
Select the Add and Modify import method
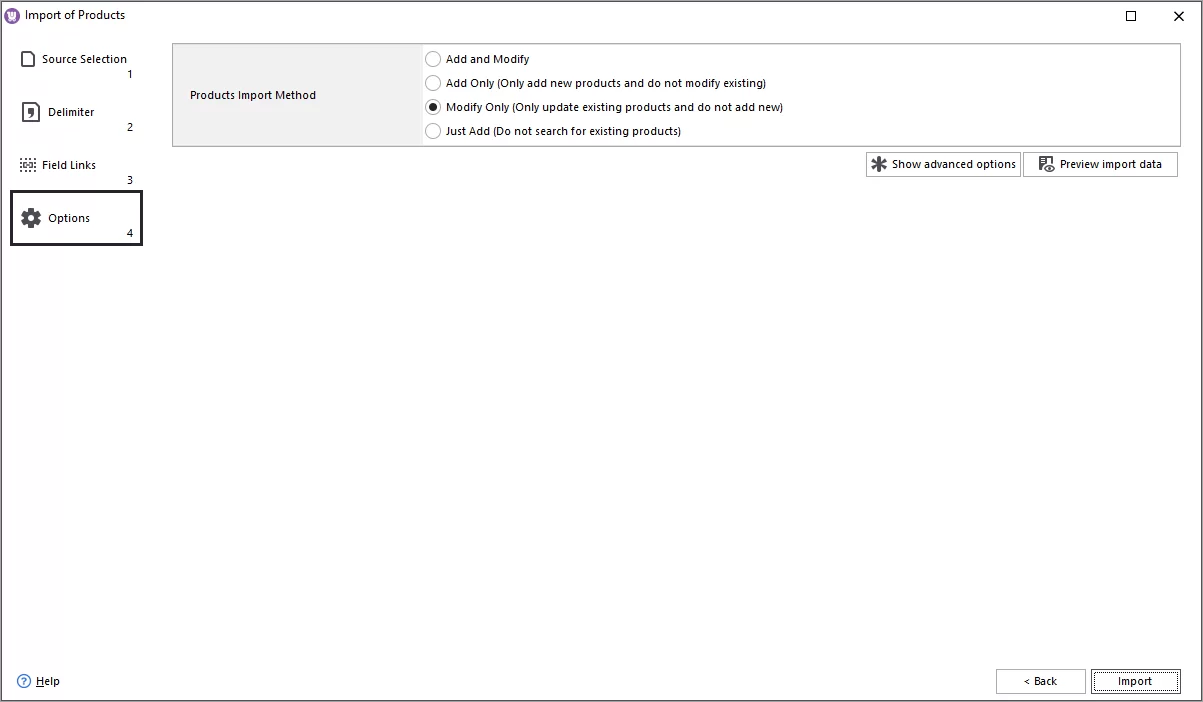coord(433,59)
